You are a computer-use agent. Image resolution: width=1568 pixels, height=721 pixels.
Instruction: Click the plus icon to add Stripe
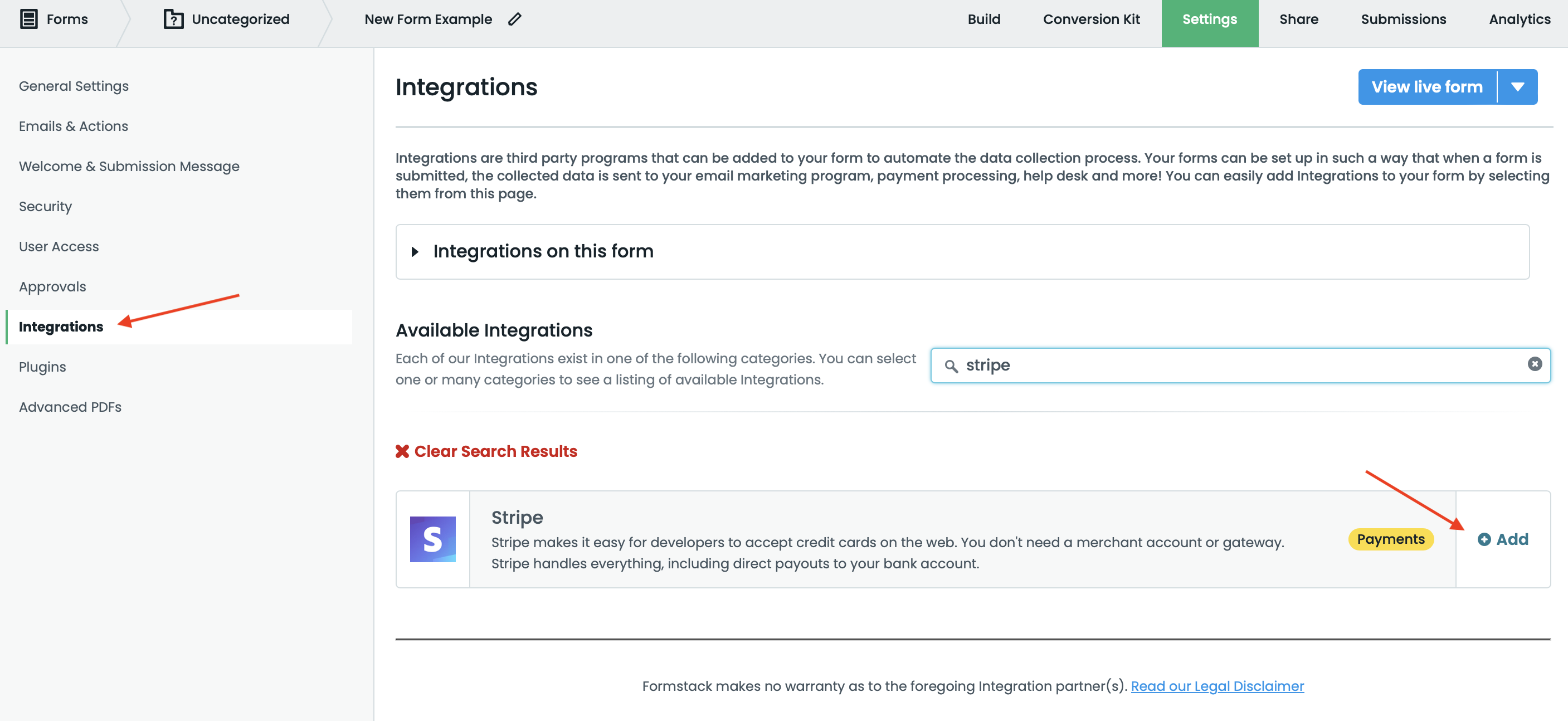click(x=1484, y=540)
